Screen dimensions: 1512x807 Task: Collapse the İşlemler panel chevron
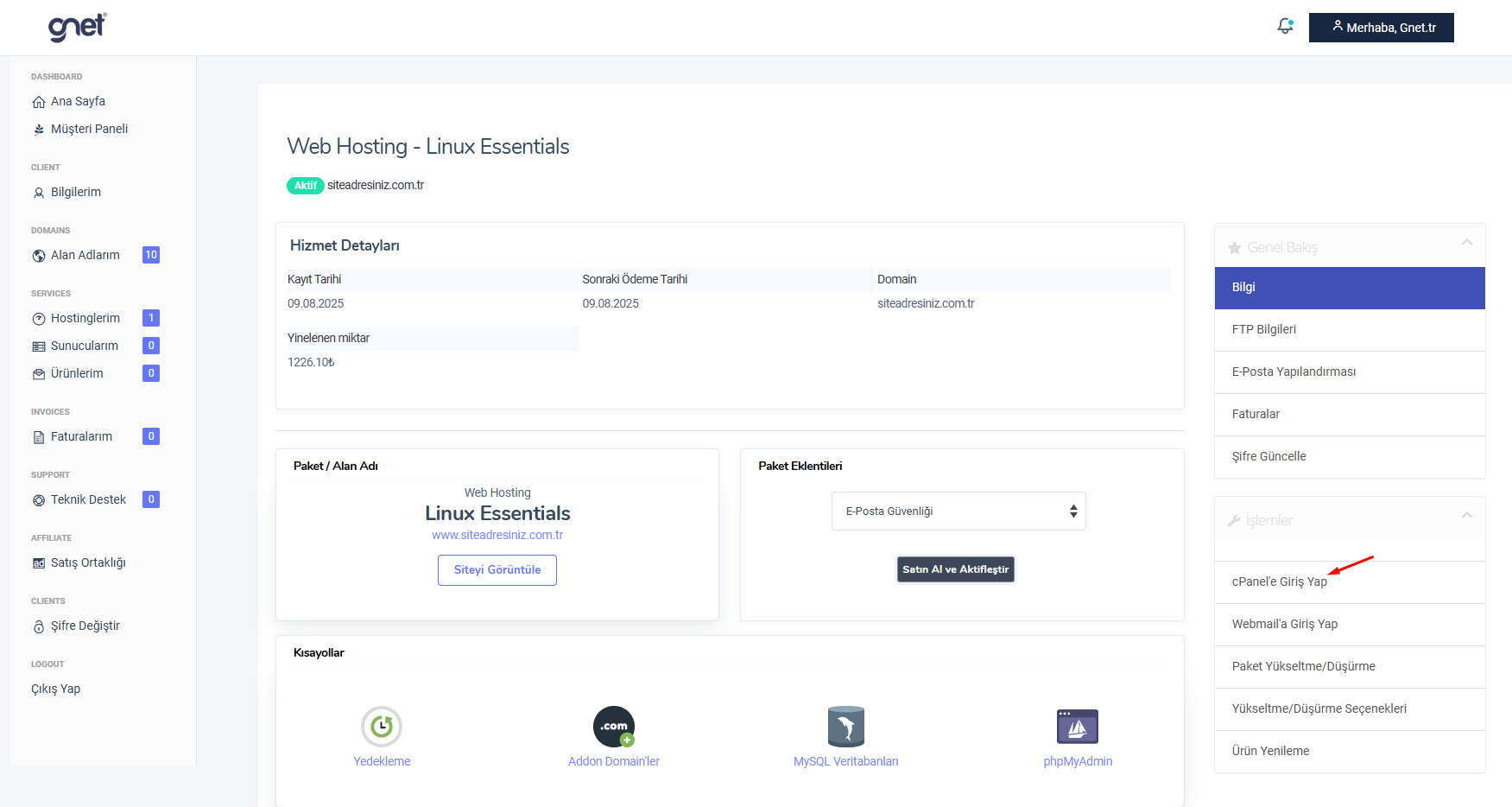(1466, 515)
